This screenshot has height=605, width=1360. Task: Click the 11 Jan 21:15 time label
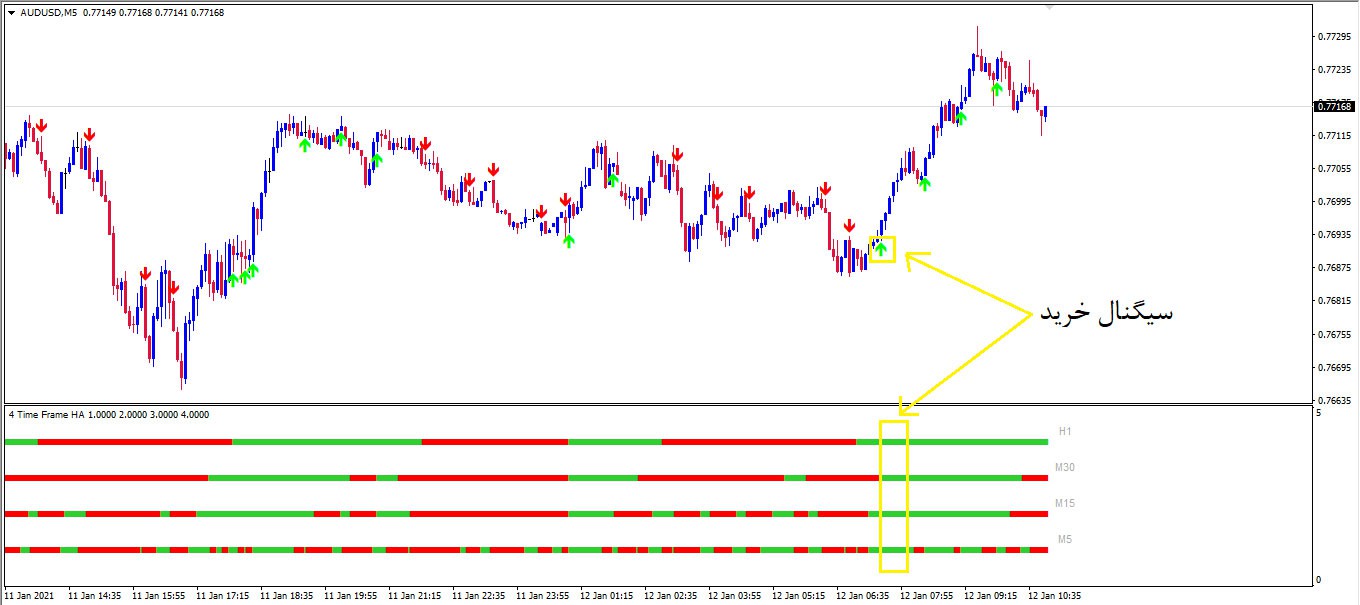pyautogui.click(x=415, y=595)
